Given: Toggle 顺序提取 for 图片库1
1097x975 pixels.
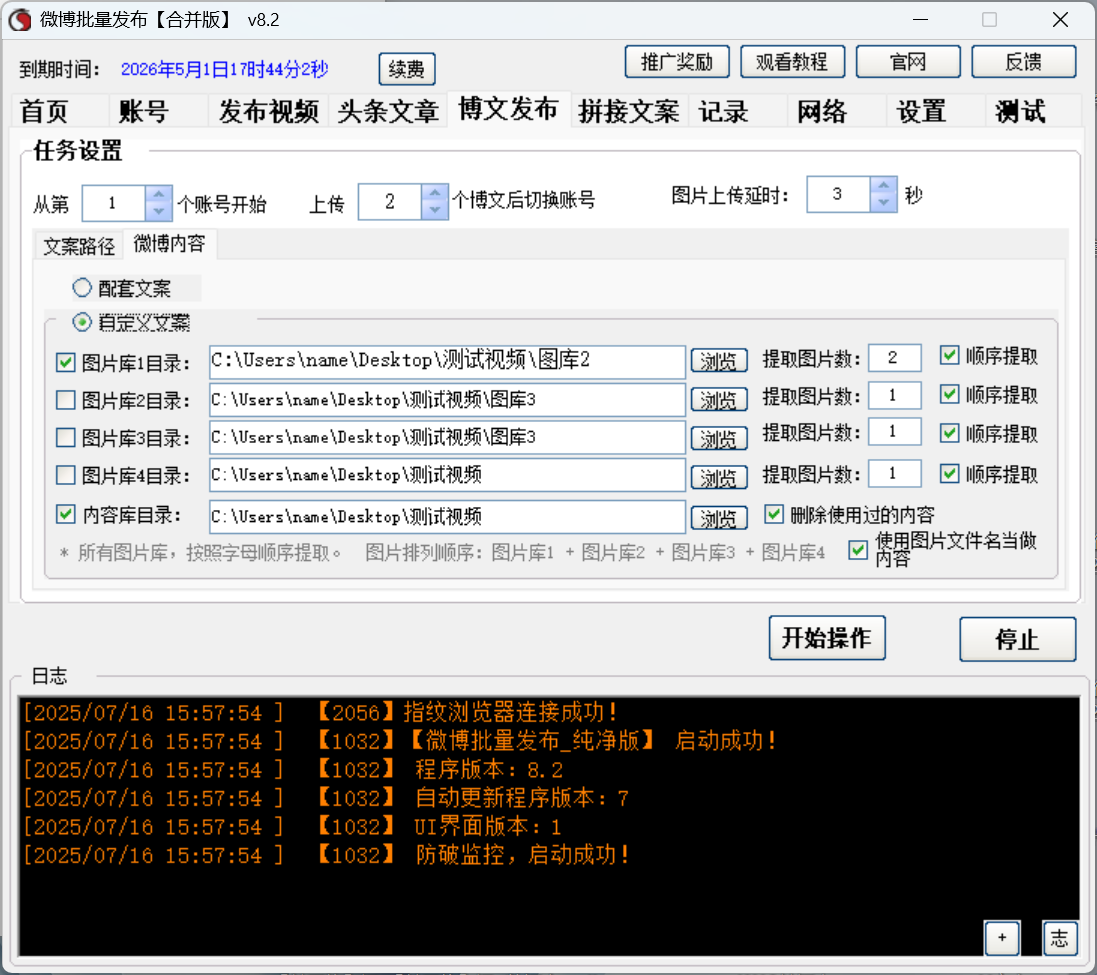Looking at the screenshot, I should [949, 355].
